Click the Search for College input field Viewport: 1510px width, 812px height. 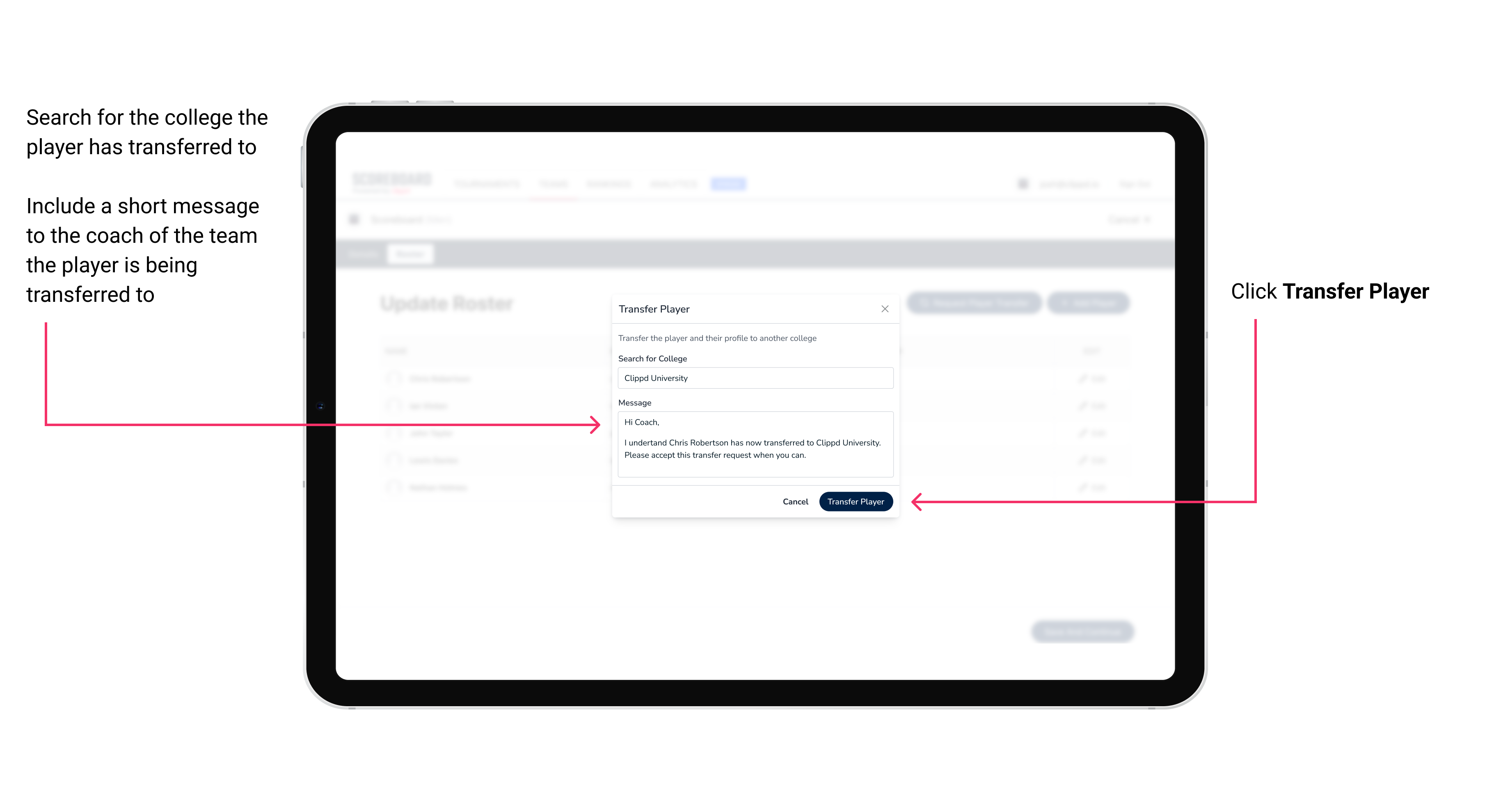tap(753, 378)
